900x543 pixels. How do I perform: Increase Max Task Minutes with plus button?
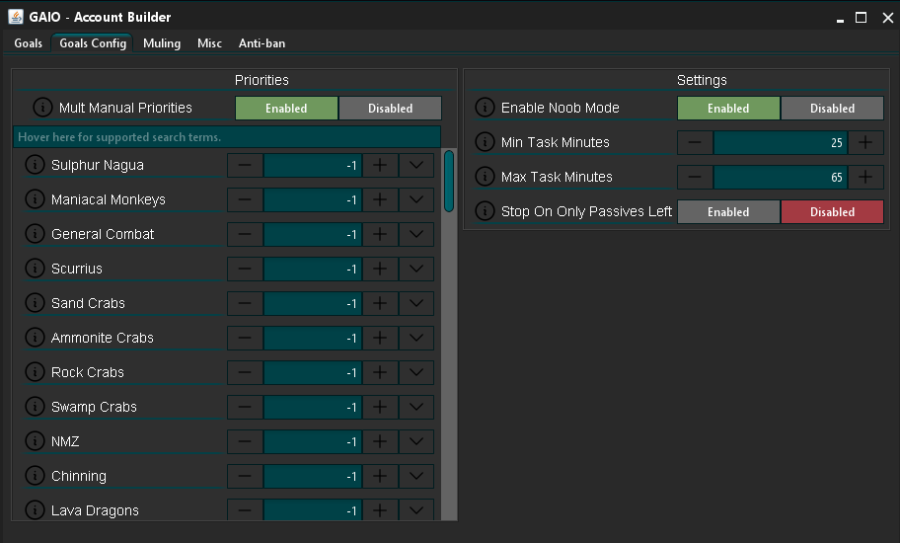point(866,177)
